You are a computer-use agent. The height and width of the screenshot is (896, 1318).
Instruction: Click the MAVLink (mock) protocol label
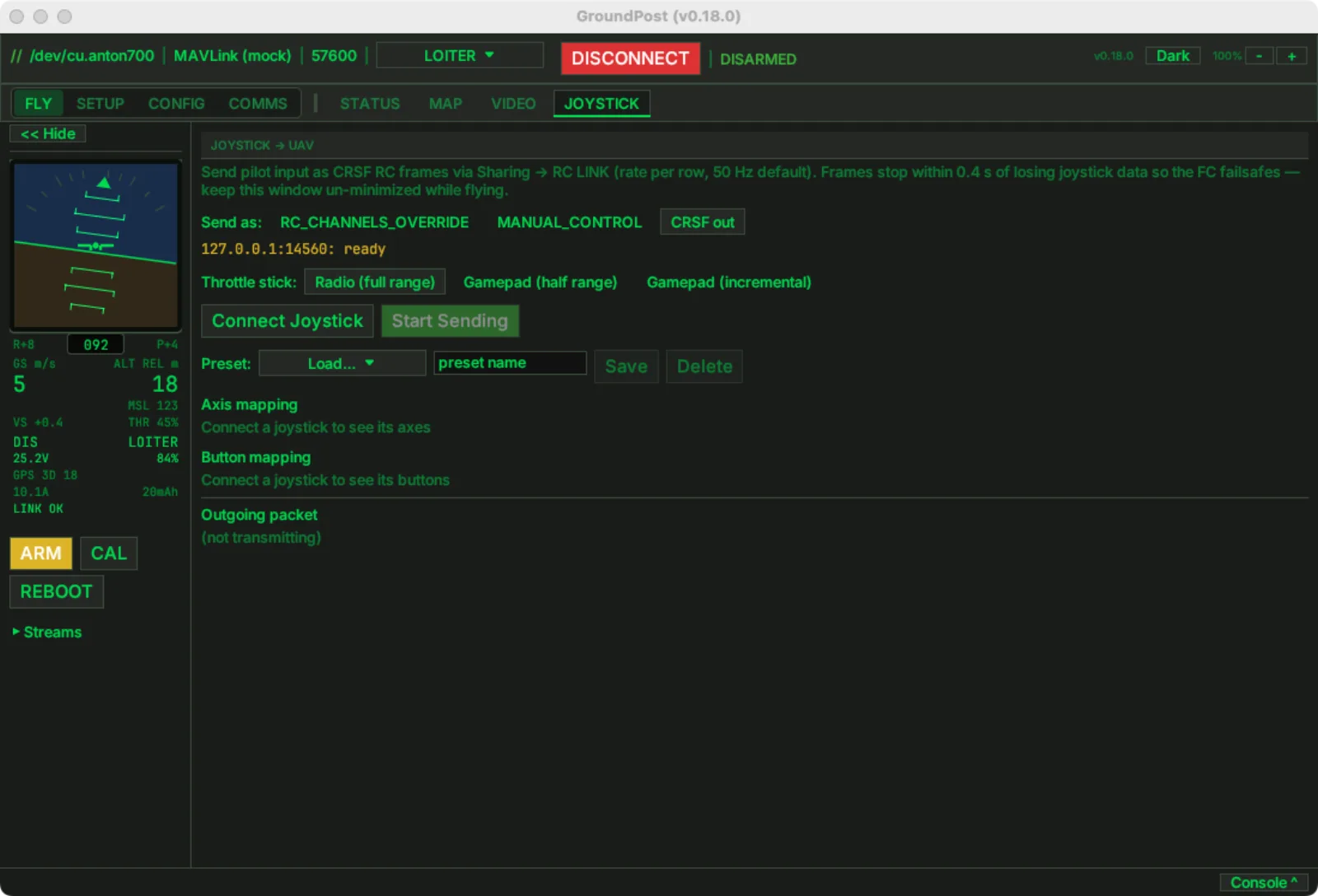tap(232, 56)
